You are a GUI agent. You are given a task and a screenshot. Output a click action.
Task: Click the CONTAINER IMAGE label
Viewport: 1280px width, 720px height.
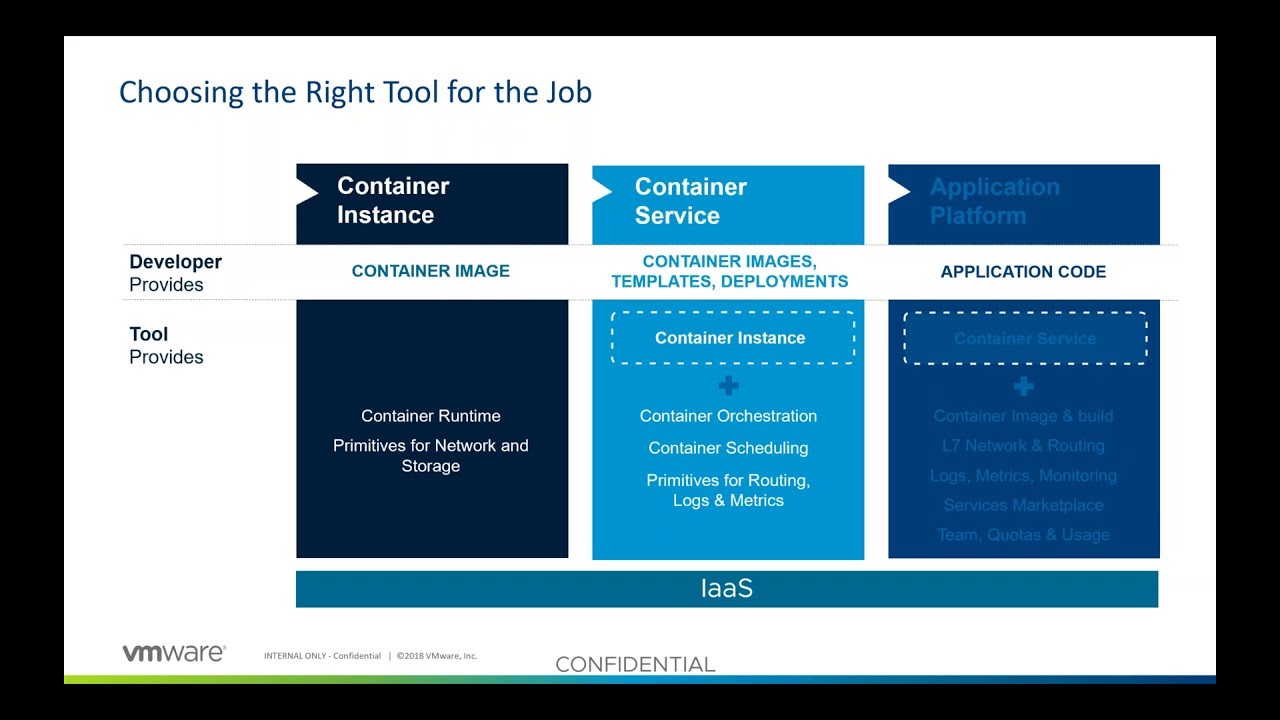pos(431,271)
